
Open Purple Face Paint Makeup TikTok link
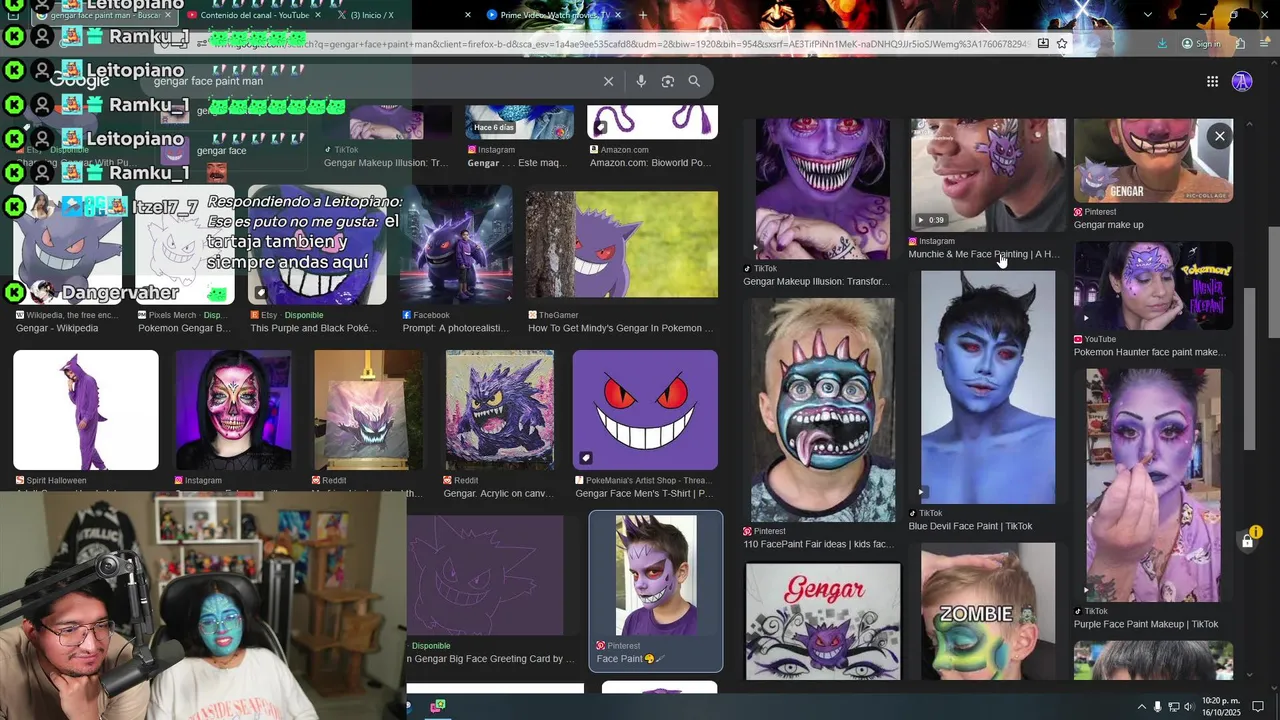point(1146,624)
